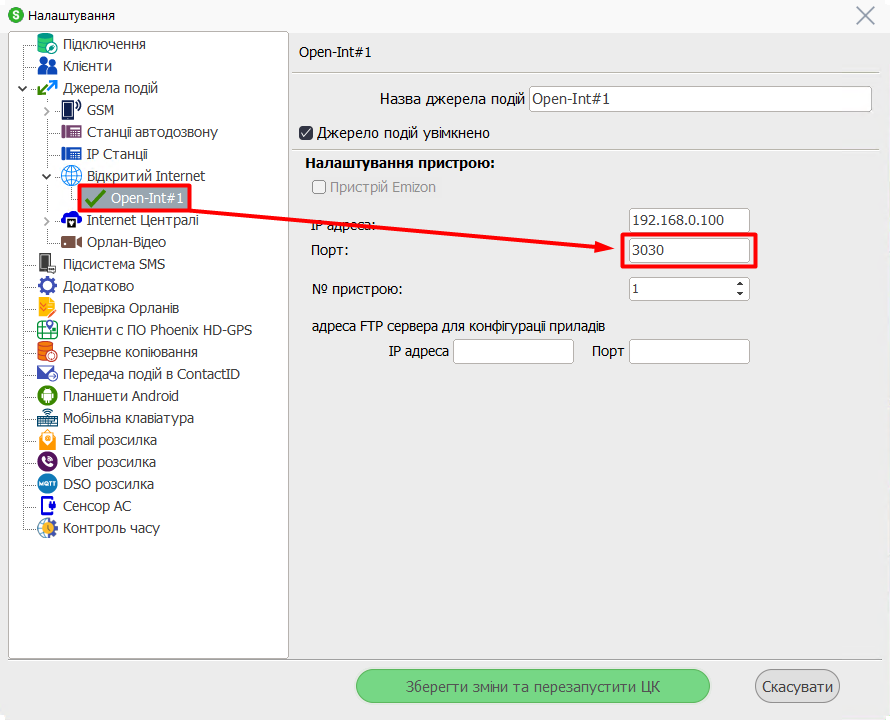Click the Порт input field
The image size is (890, 721).
(689, 251)
